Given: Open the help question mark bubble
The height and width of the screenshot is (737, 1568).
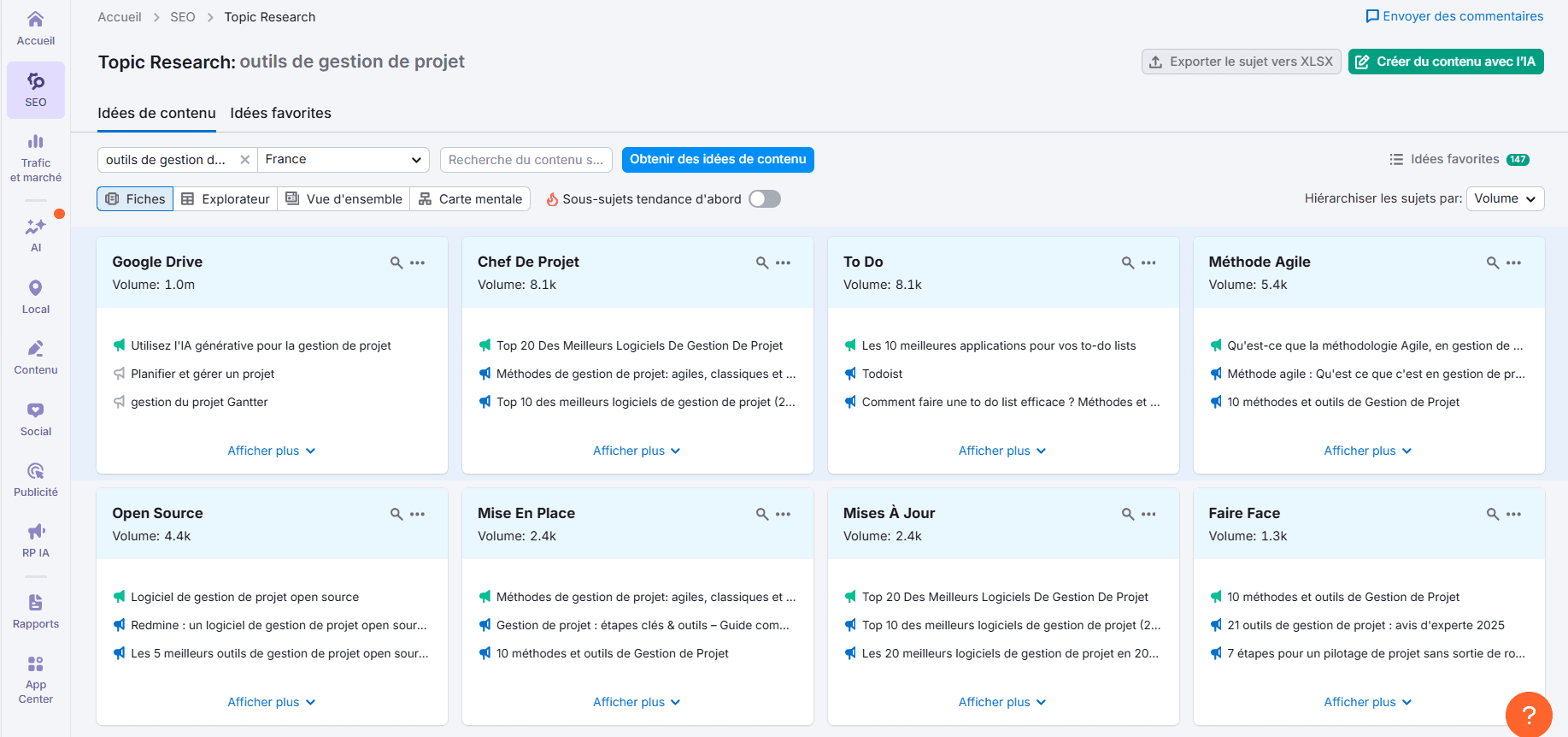Looking at the screenshot, I should tap(1529, 715).
